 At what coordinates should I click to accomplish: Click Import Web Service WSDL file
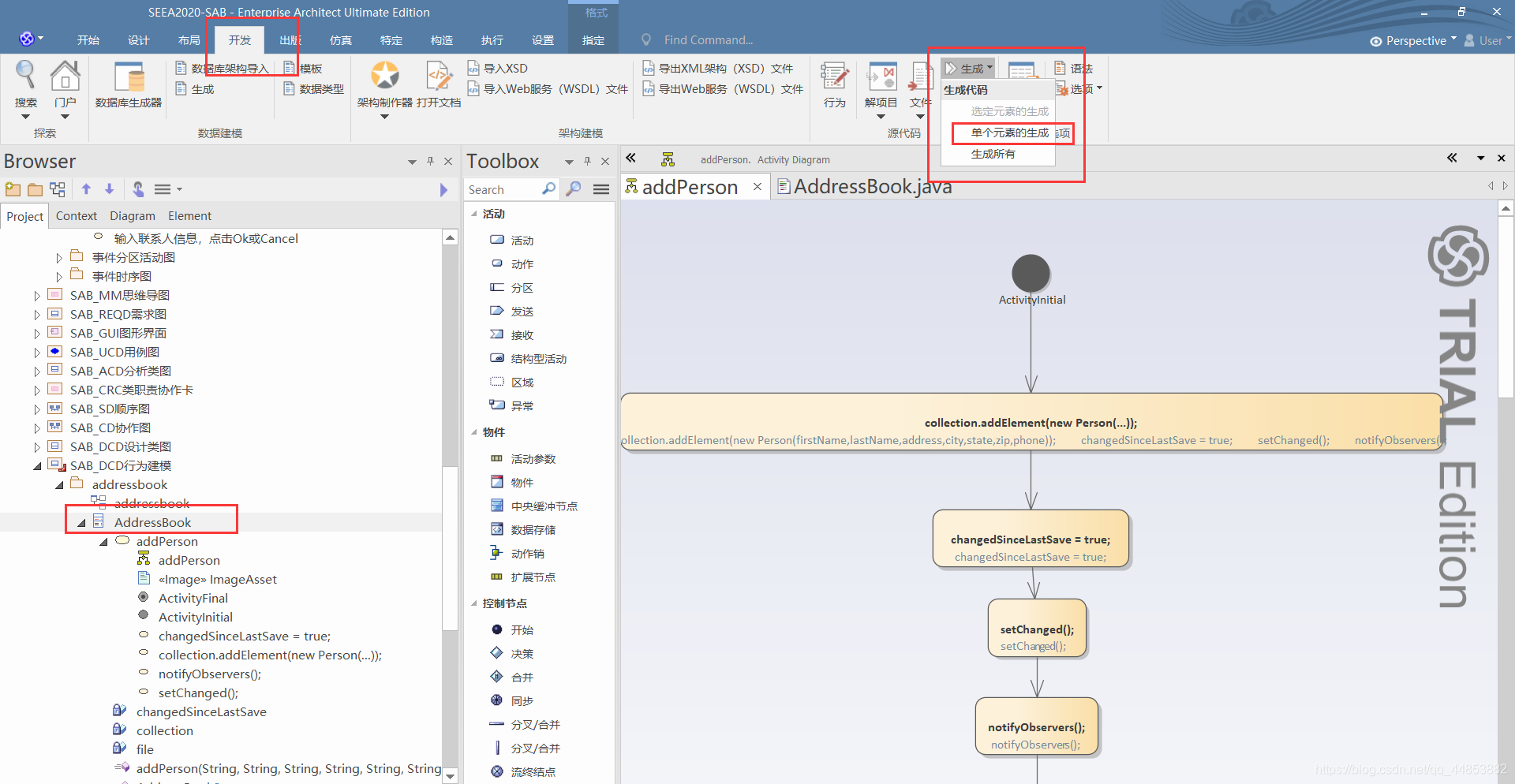tap(548, 89)
